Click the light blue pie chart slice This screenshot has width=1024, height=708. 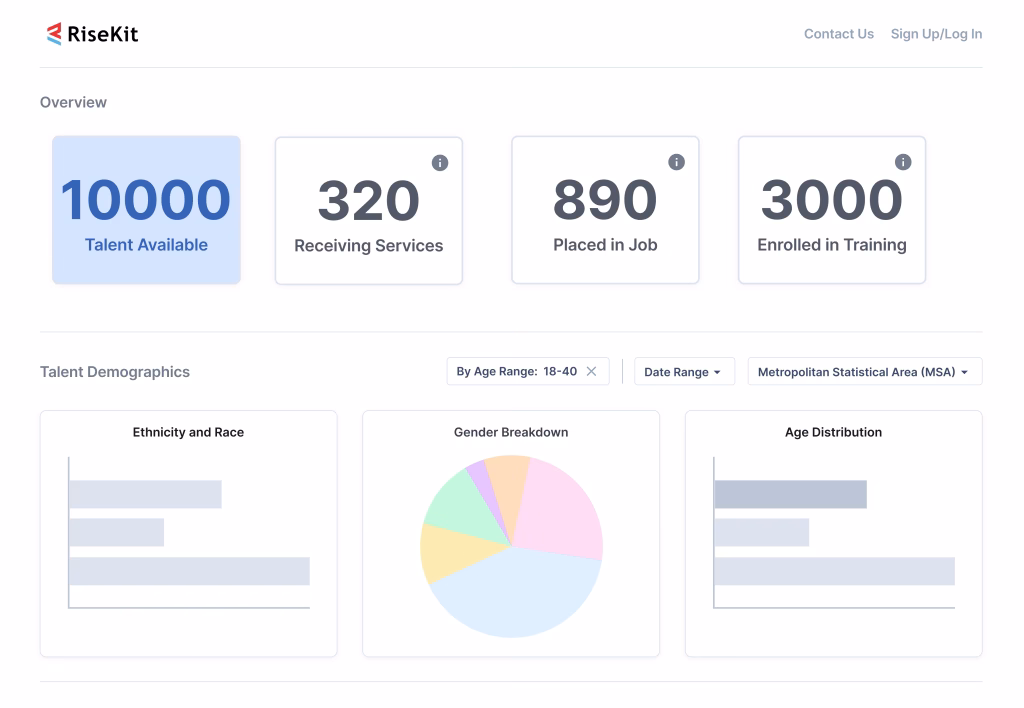point(510,595)
